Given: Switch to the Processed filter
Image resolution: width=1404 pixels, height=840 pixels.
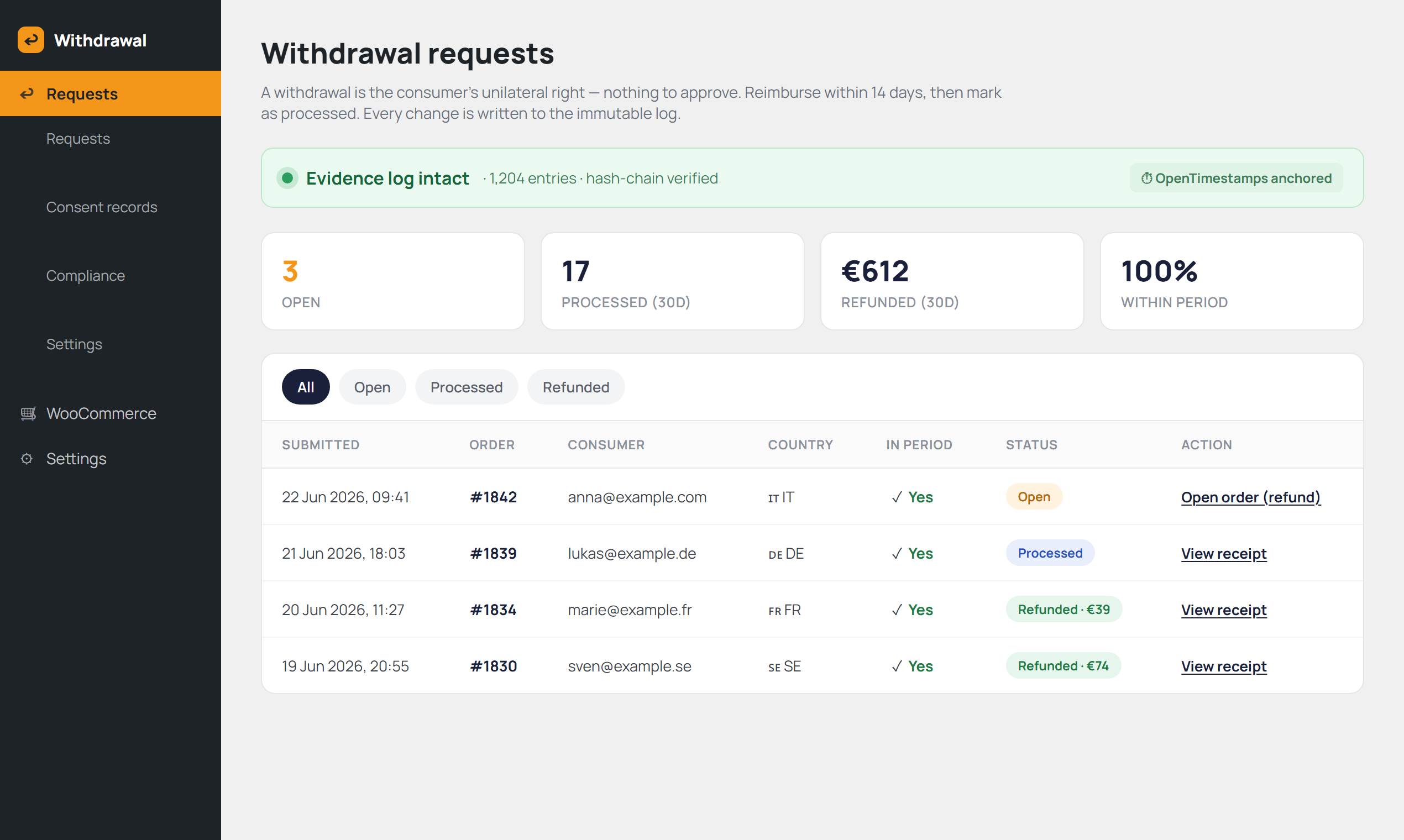Looking at the screenshot, I should pos(467,387).
